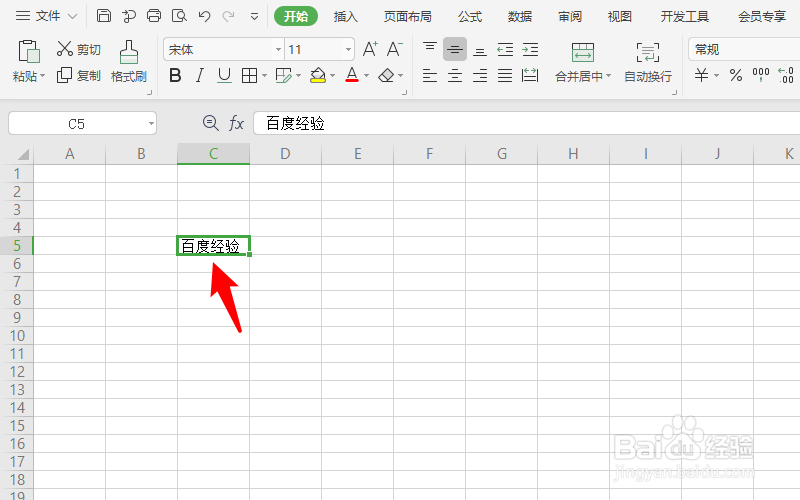
Task: Click the draw border table icon
Action: (x=283, y=76)
